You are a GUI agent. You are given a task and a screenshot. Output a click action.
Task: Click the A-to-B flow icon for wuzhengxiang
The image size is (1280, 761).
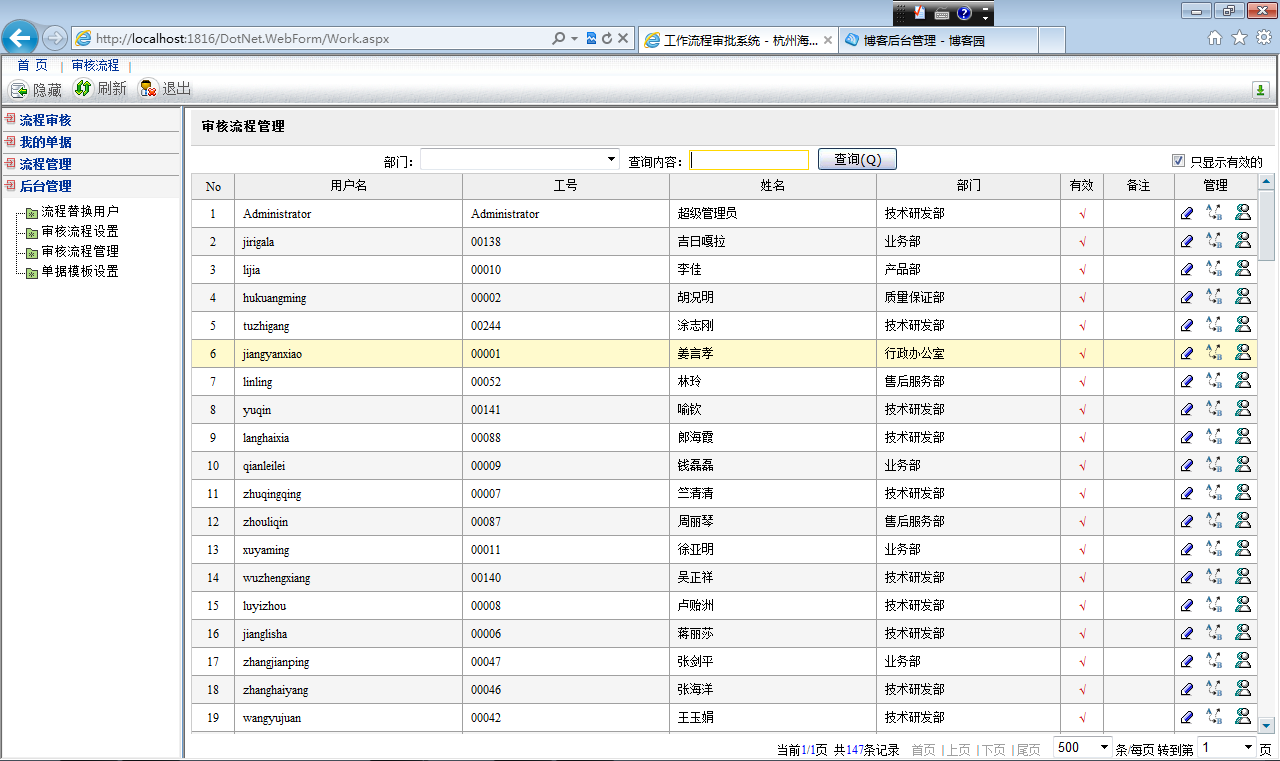[1214, 576]
